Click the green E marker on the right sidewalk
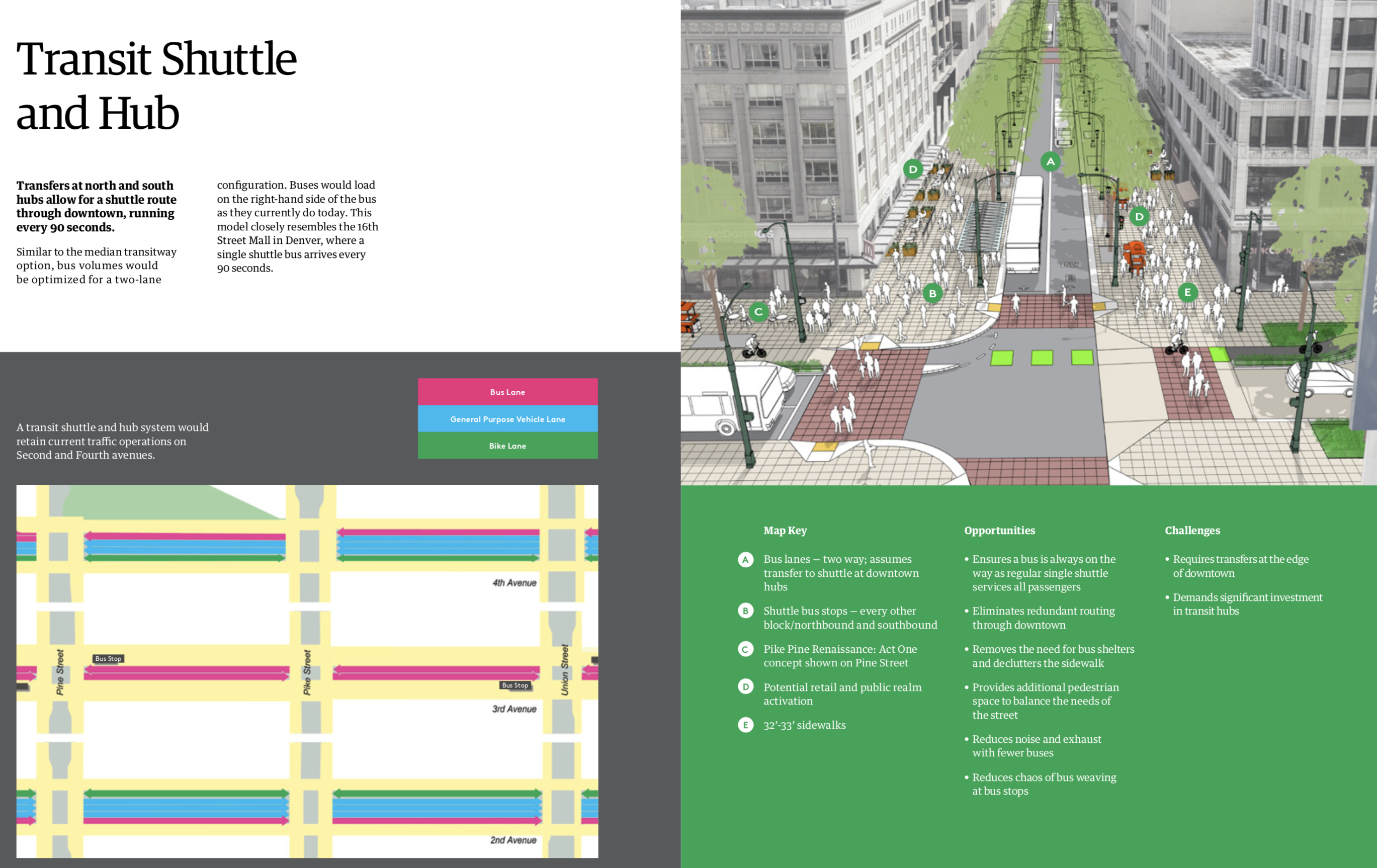Image resolution: width=1377 pixels, height=868 pixels. tap(1188, 292)
